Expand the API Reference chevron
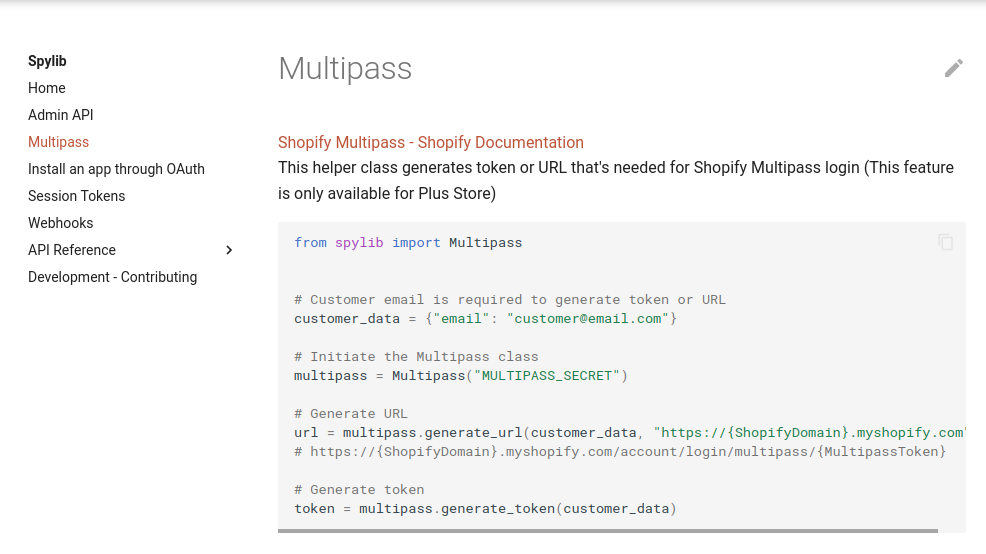986x554 pixels. (229, 250)
